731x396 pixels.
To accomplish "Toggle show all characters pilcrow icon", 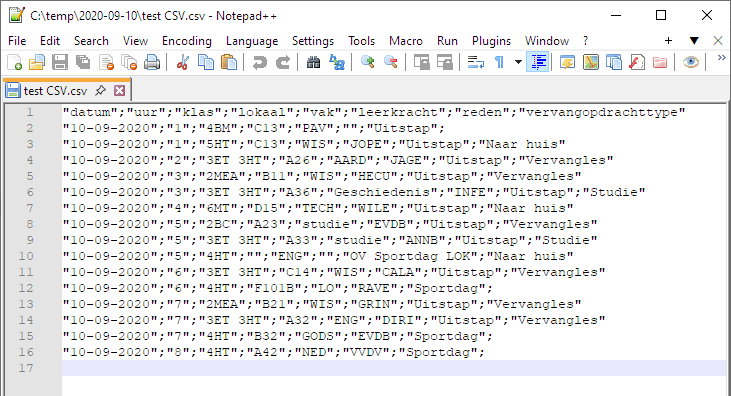I will click(x=499, y=62).
